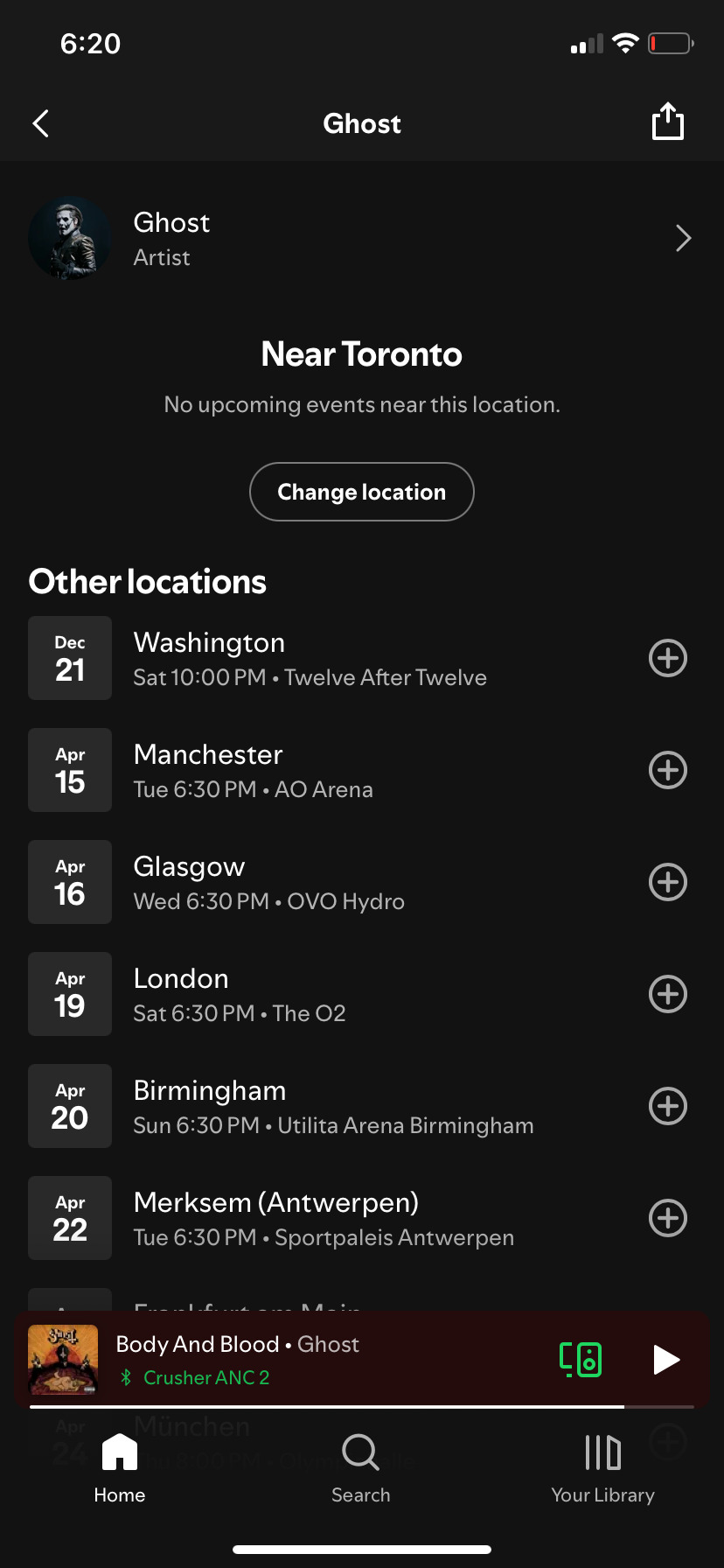Seek on the playback progress bar
This screenshot has height=1568, width=724.
tap(362, 1407)
